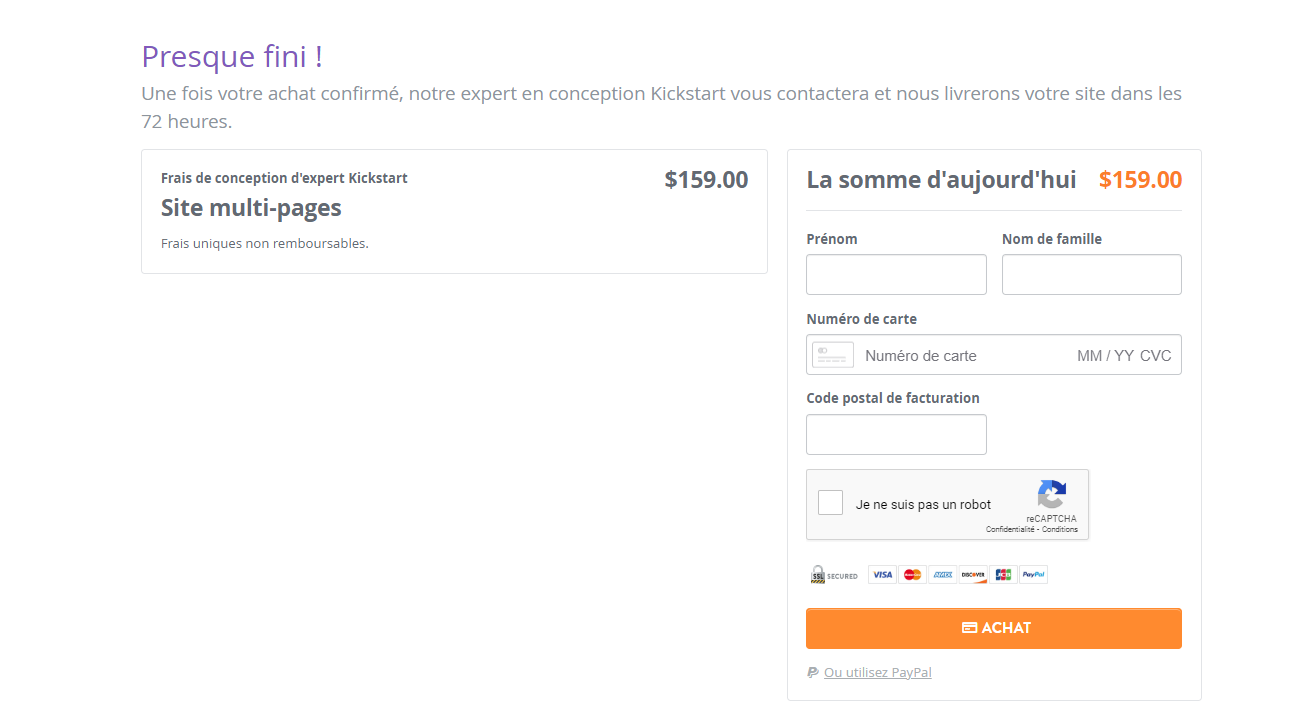Focus the Code postal de facturation field
The image size is (1295, 727).
(896, 434)
